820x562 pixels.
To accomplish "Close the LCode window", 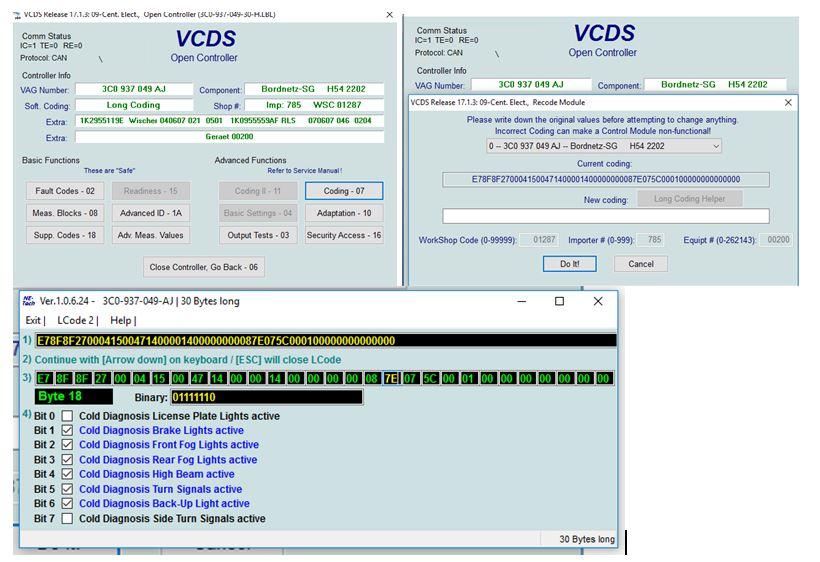I will [598, 301].
